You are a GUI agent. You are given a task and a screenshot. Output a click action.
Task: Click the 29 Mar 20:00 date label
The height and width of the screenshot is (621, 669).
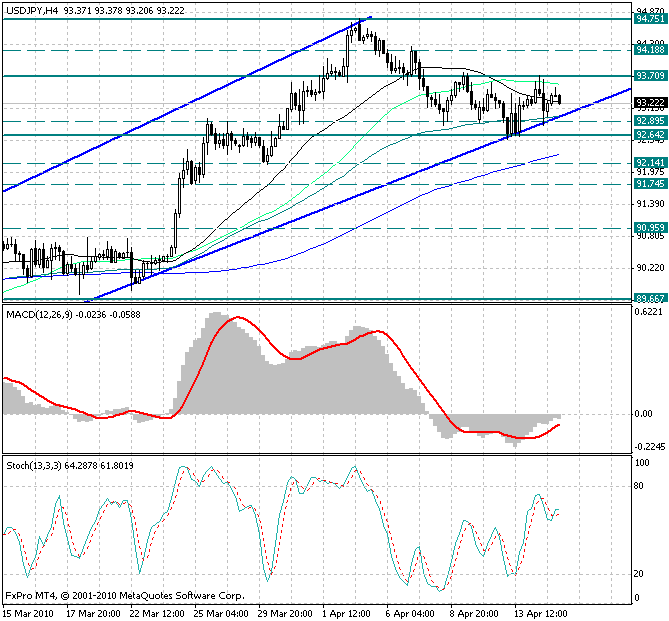pyautogui.click(x=285, y=614)
